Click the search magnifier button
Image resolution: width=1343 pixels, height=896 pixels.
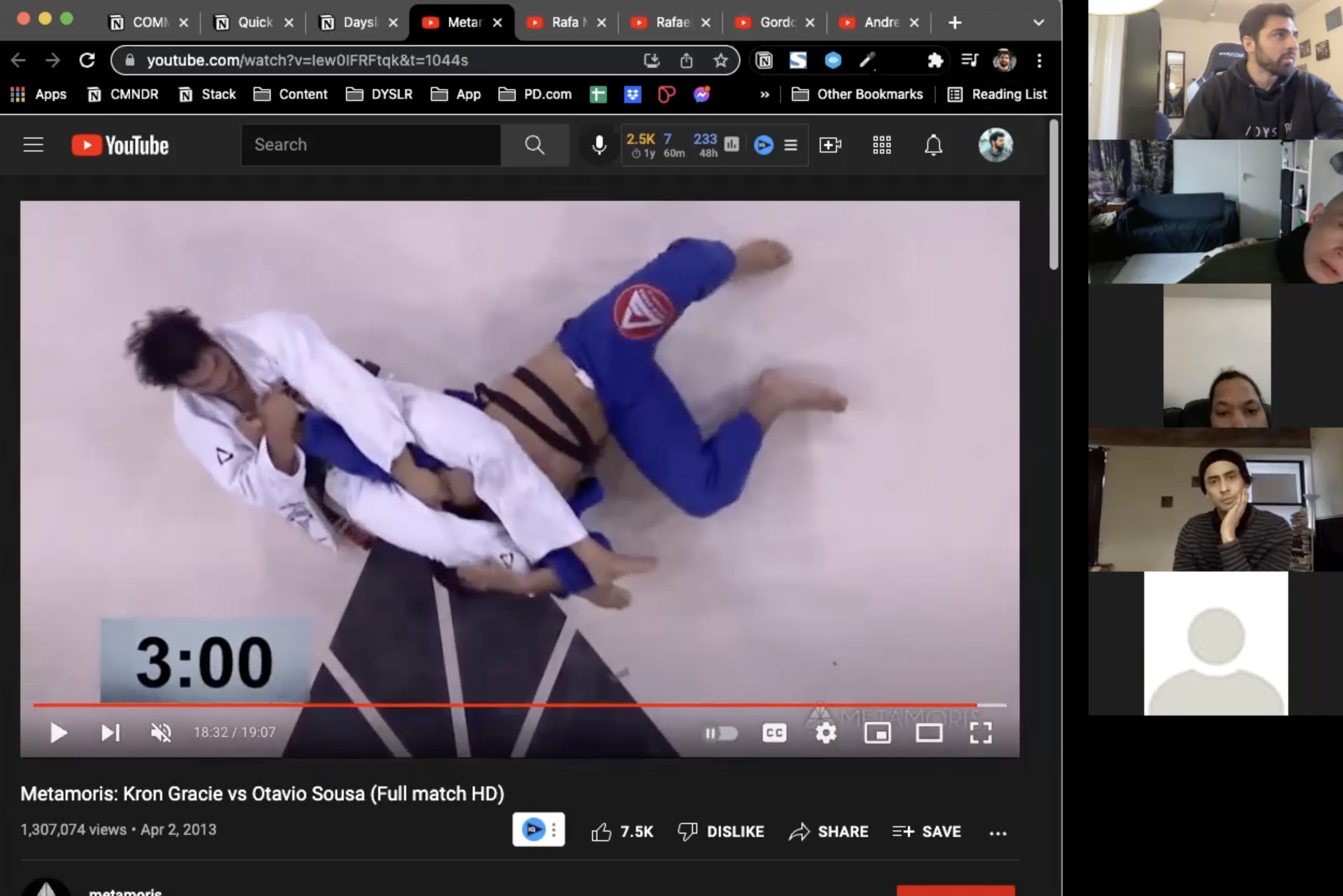(x=535, y=144)
